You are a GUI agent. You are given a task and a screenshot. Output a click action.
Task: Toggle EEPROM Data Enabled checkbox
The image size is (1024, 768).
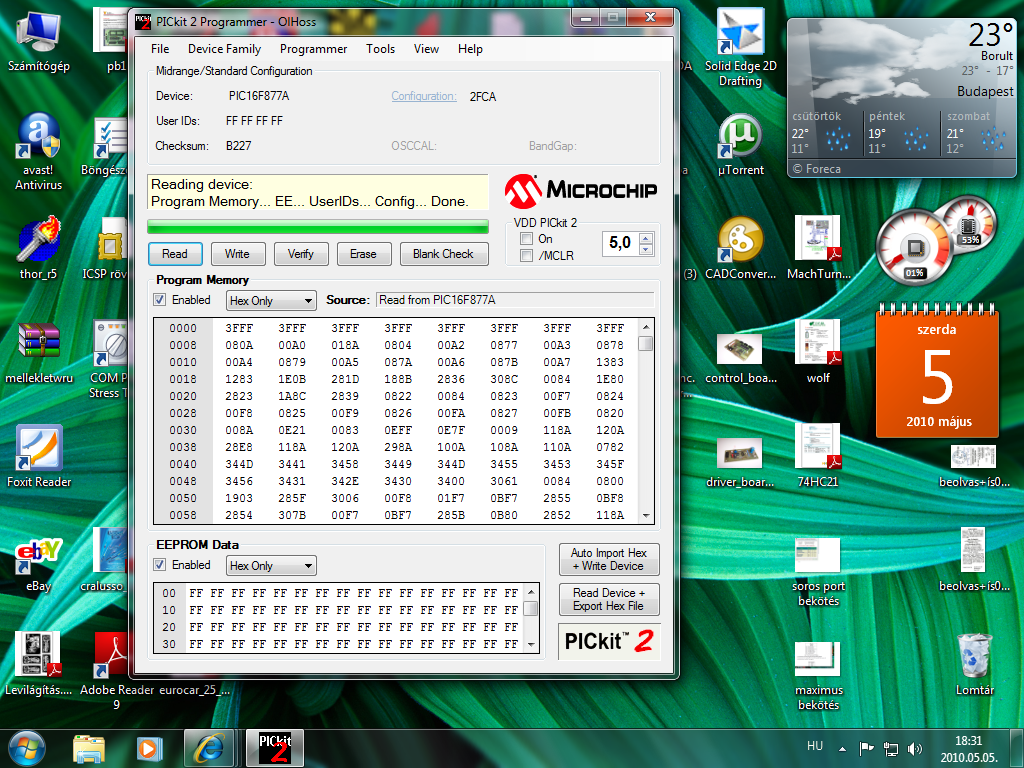159,564
